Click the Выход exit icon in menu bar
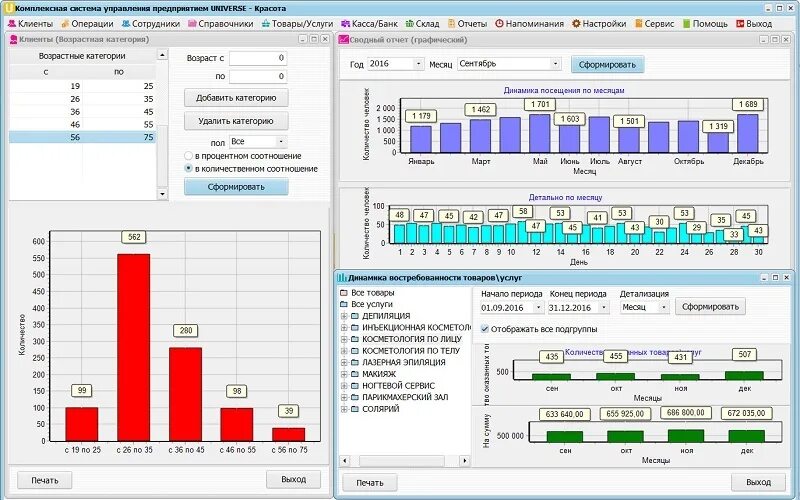The width and height of the screenshot is (800, 500). (x=740, y=23)
